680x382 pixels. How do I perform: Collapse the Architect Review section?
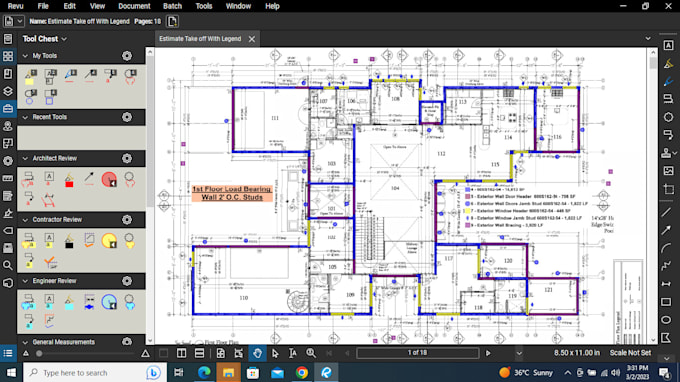tap(25, 159)
